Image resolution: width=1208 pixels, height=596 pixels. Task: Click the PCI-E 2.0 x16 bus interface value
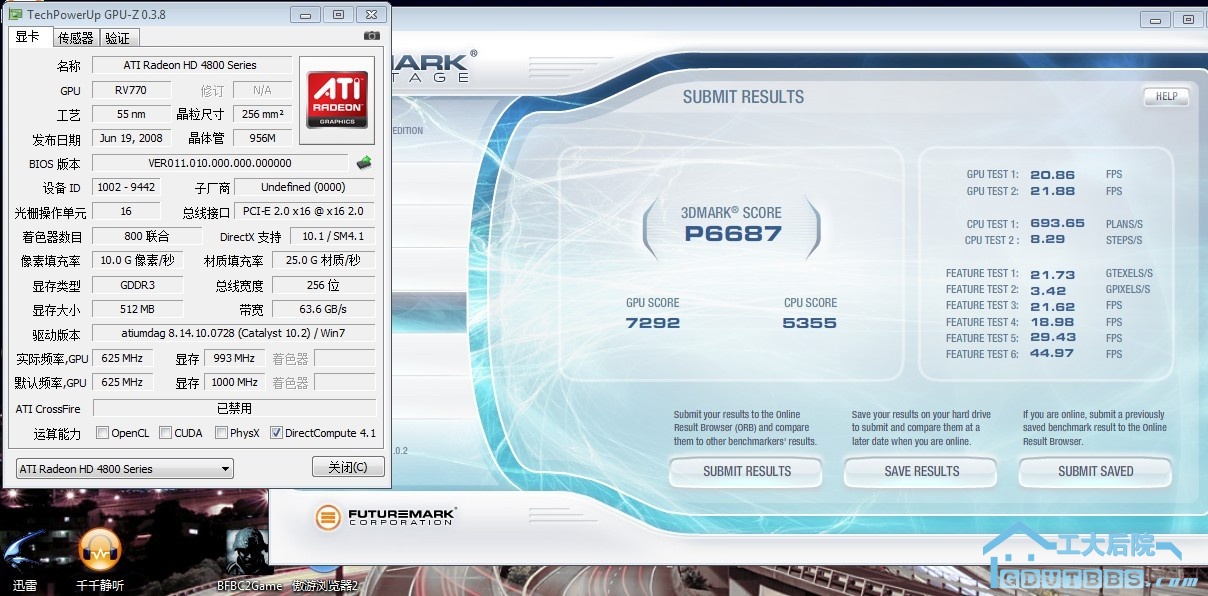click(303, 211)
